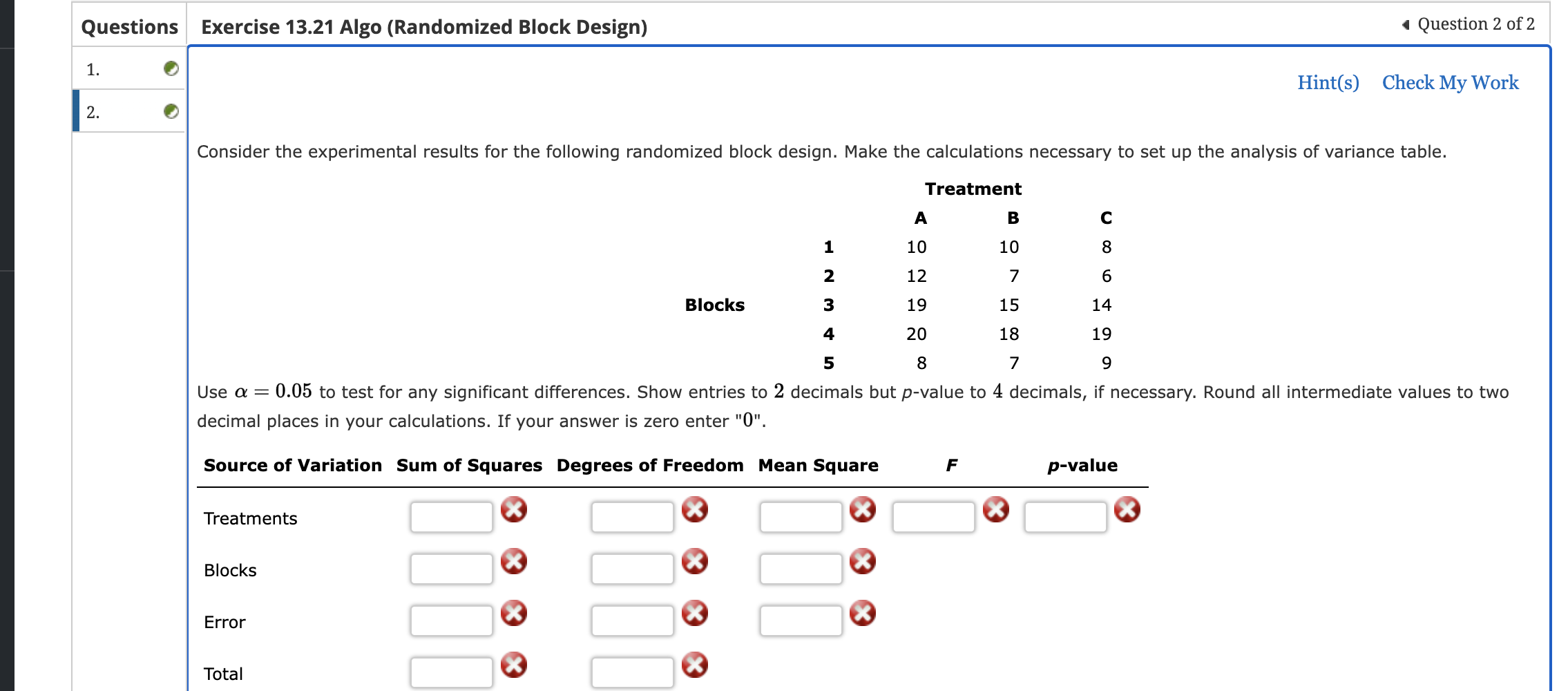Click red X next to Blocks Sum of Squares field
The image size is (1568, 691).
pyautogui.click(x=515, y=561)
